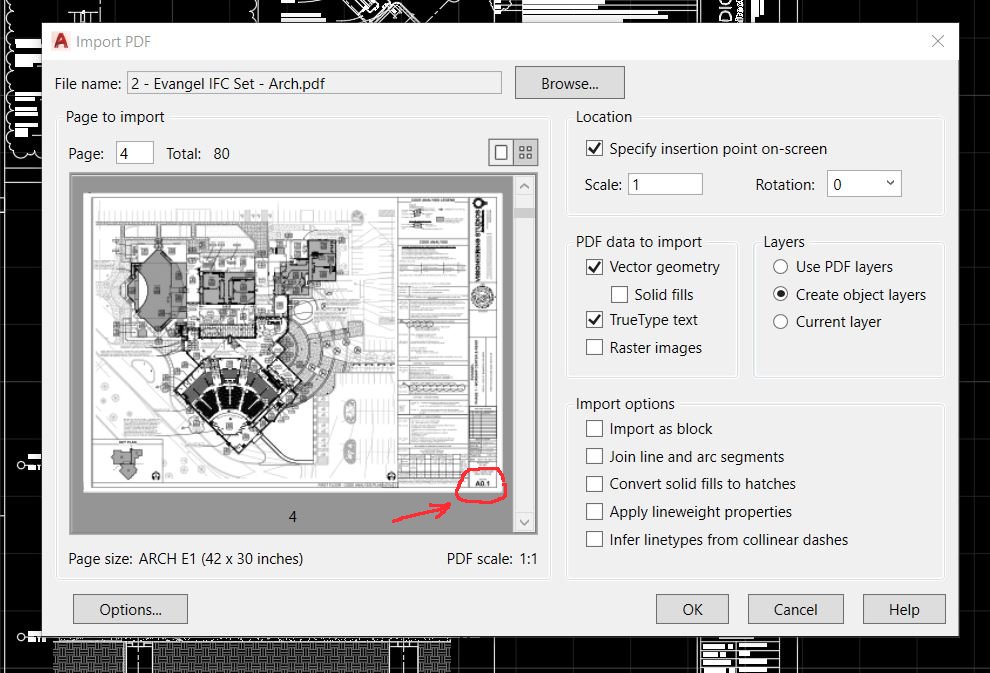
Task: Select the page 4 preview thumbnail
Action: (x=294, y=344)
